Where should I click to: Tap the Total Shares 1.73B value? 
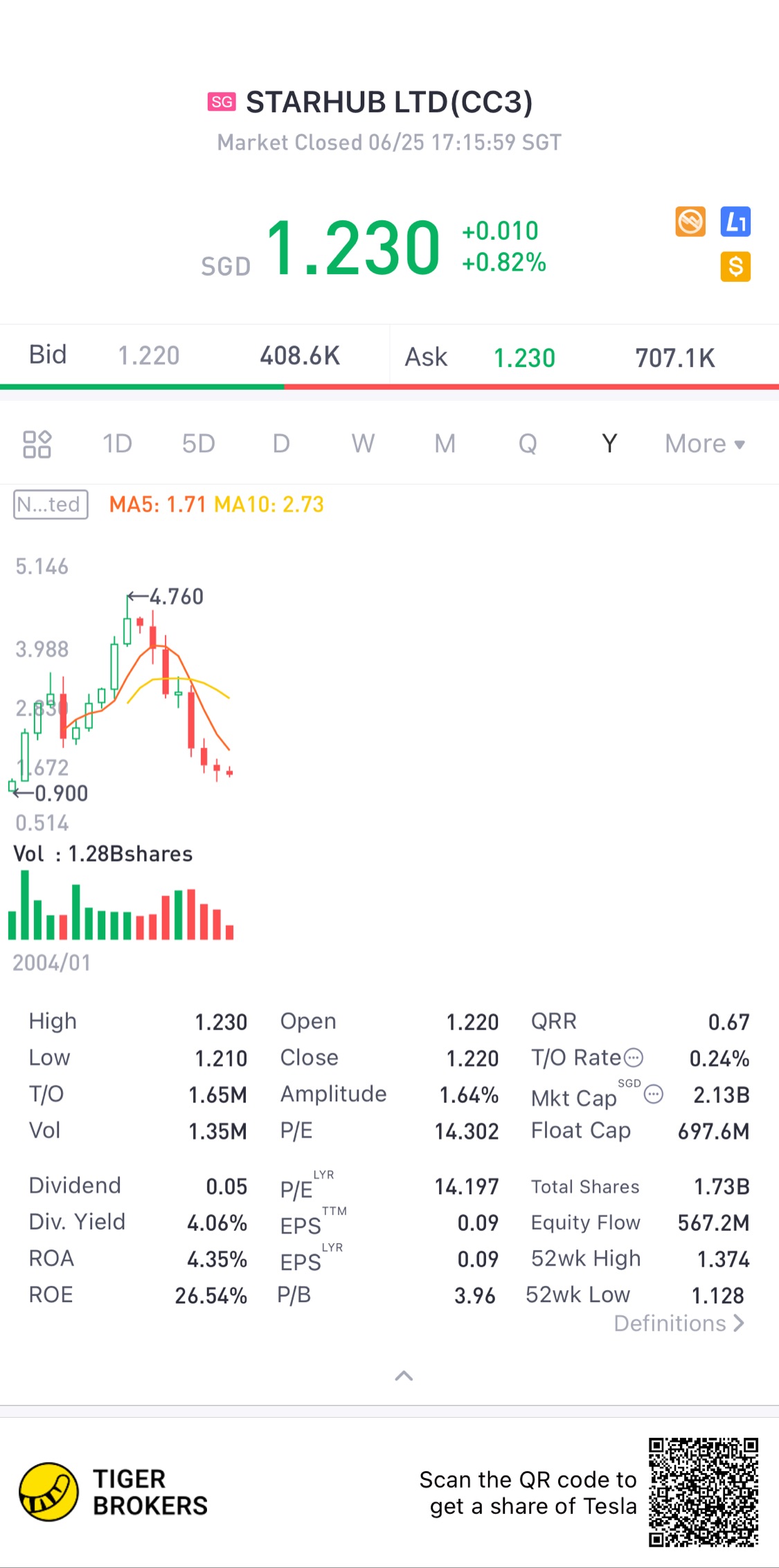click(722, 1186)
